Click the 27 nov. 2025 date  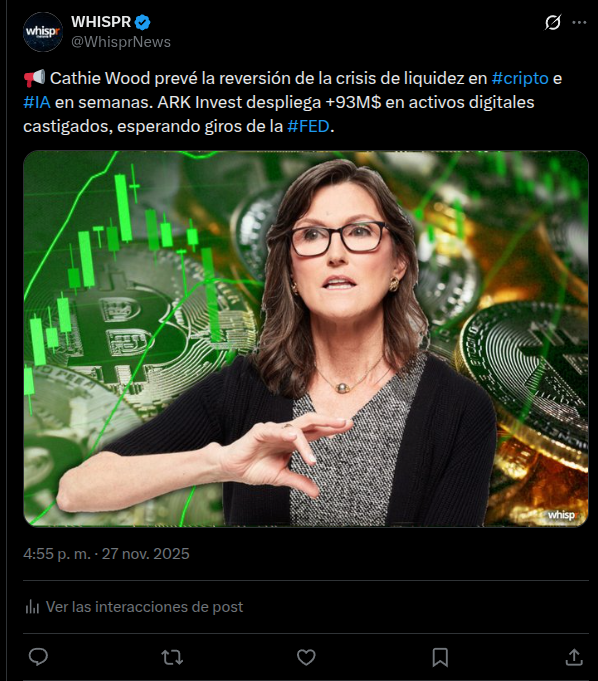click(x=145, y=554)
